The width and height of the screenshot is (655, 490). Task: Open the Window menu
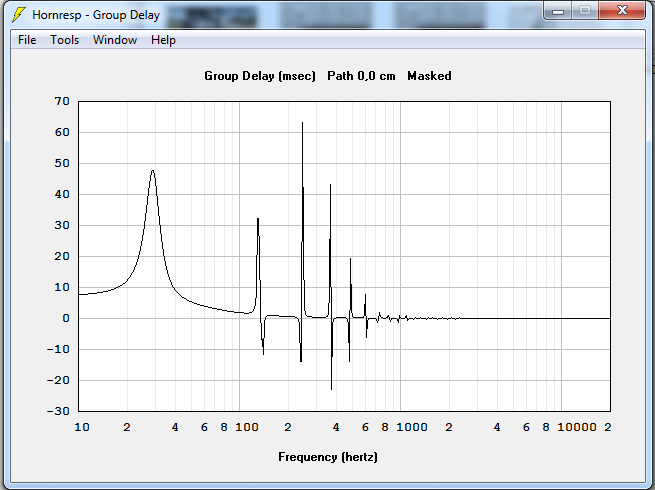pyautogui.click(x=115, y=40)
